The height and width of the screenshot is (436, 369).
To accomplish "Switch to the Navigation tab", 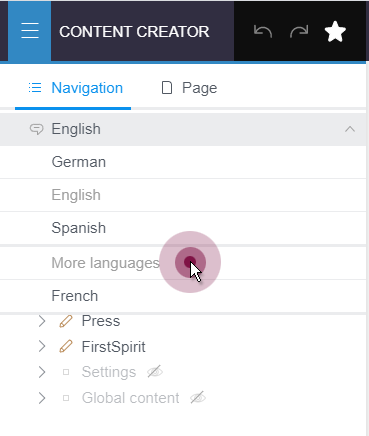I will pos(73,88).
